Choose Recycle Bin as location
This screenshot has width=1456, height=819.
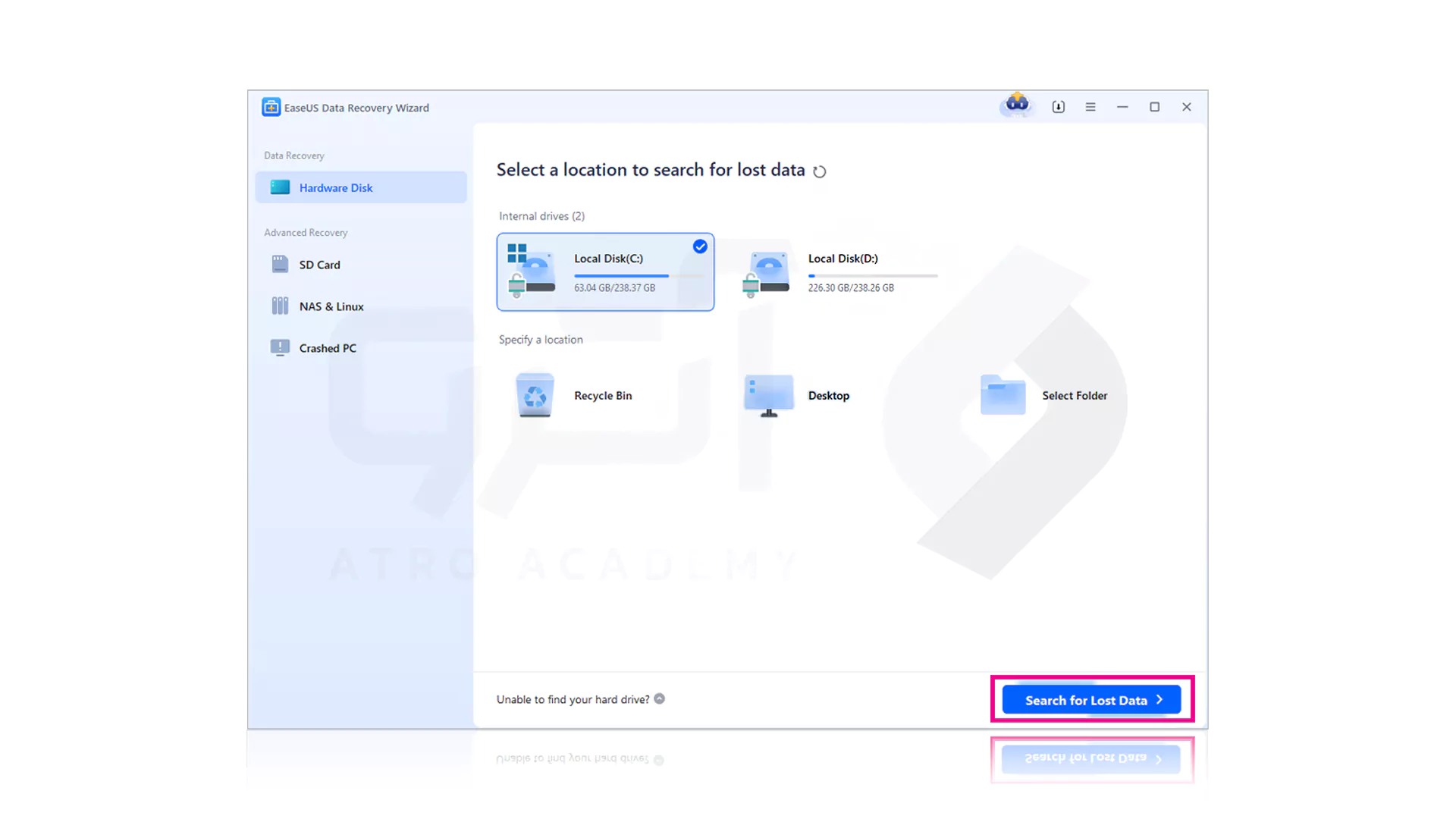[x=603, y=396]
